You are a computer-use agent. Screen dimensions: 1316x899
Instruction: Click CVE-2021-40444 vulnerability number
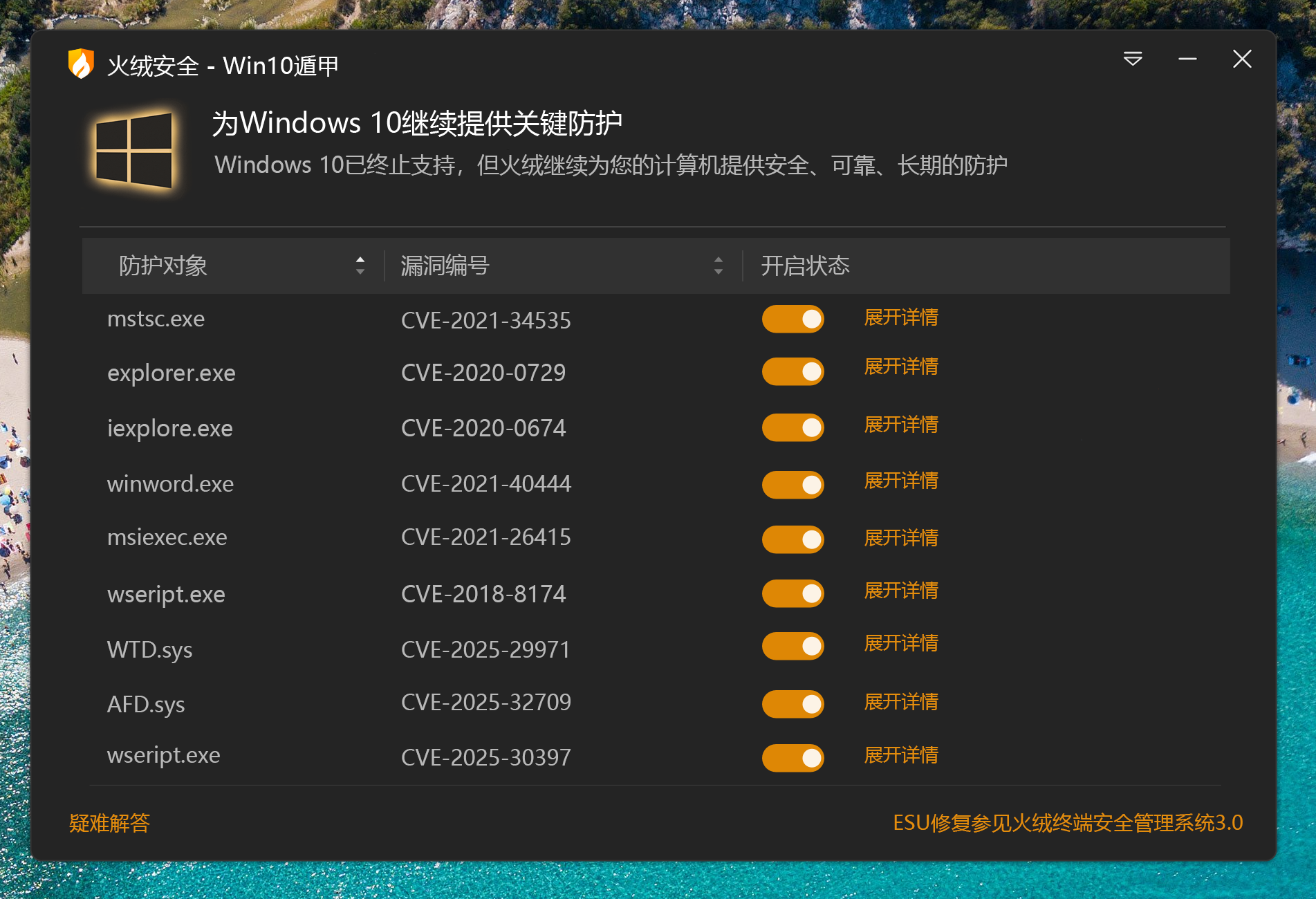tap(486, 483)
